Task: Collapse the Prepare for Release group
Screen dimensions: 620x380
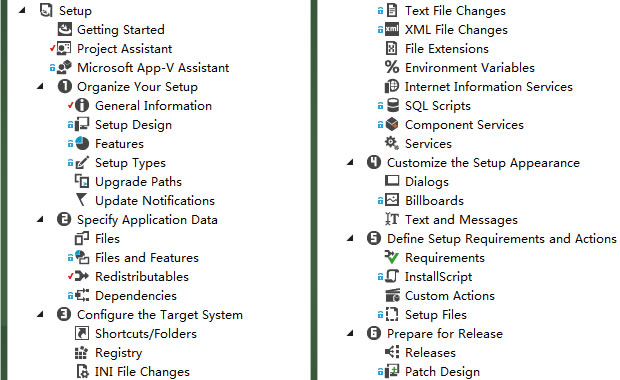Action: coord(350,333)
